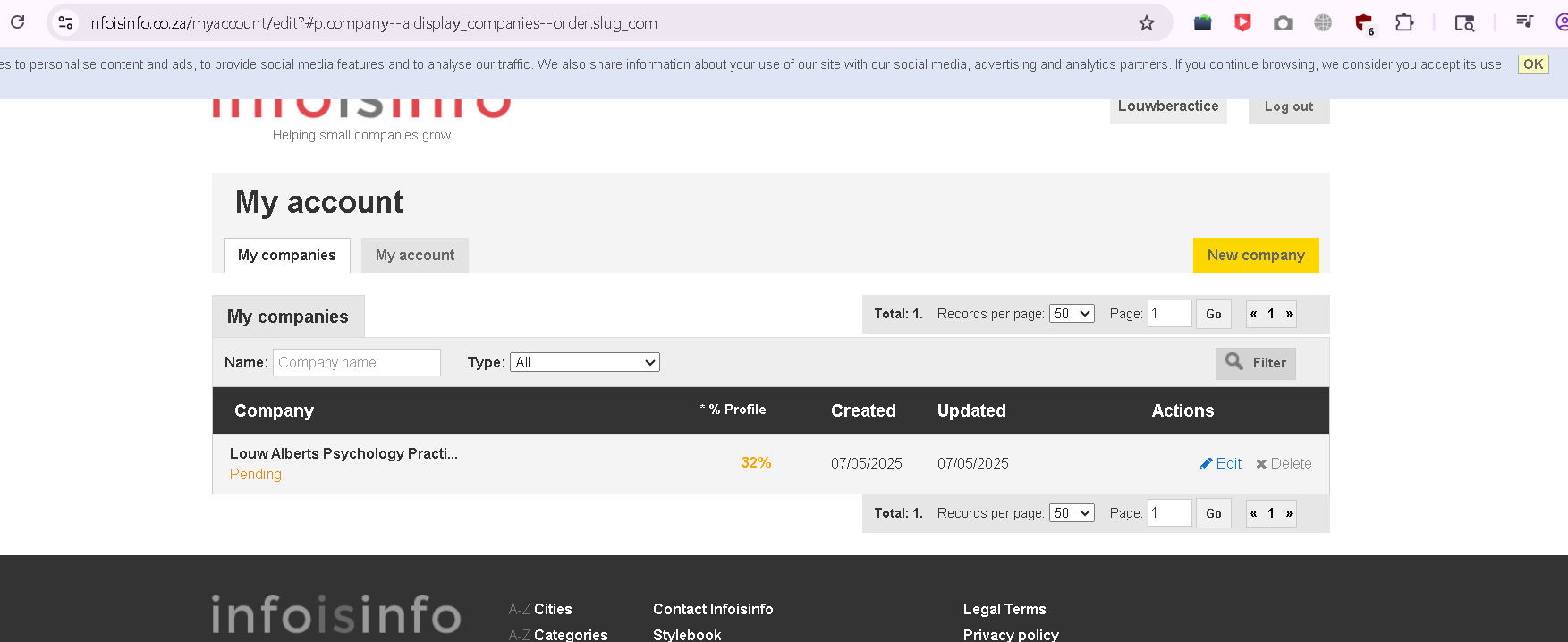Open the Louwberactice user button
The height and width of the screenshot is (642, 1568).
coord(1168,106)
